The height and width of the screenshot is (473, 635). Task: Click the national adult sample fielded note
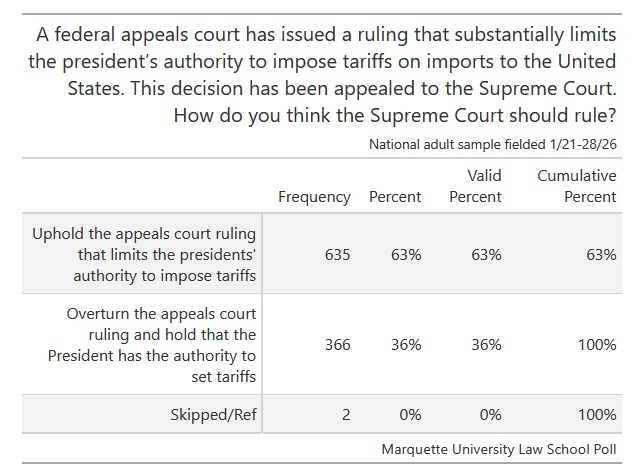click(x=492, y=144)
